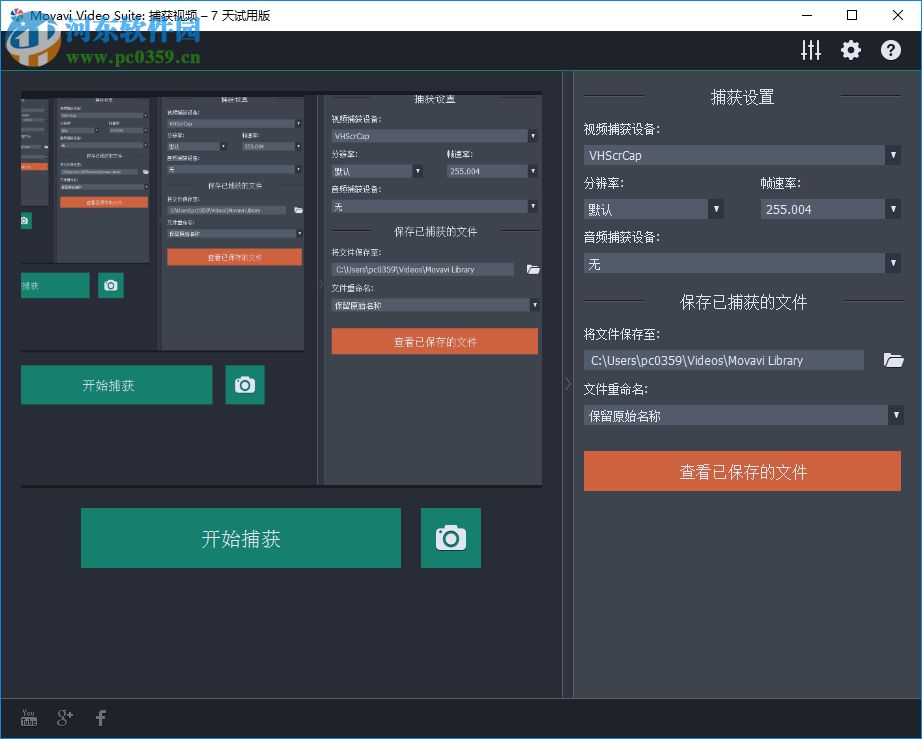Click the orange 查看已保存的文件 button
This screenshot has height=739, width=922.
coord(742,470)
